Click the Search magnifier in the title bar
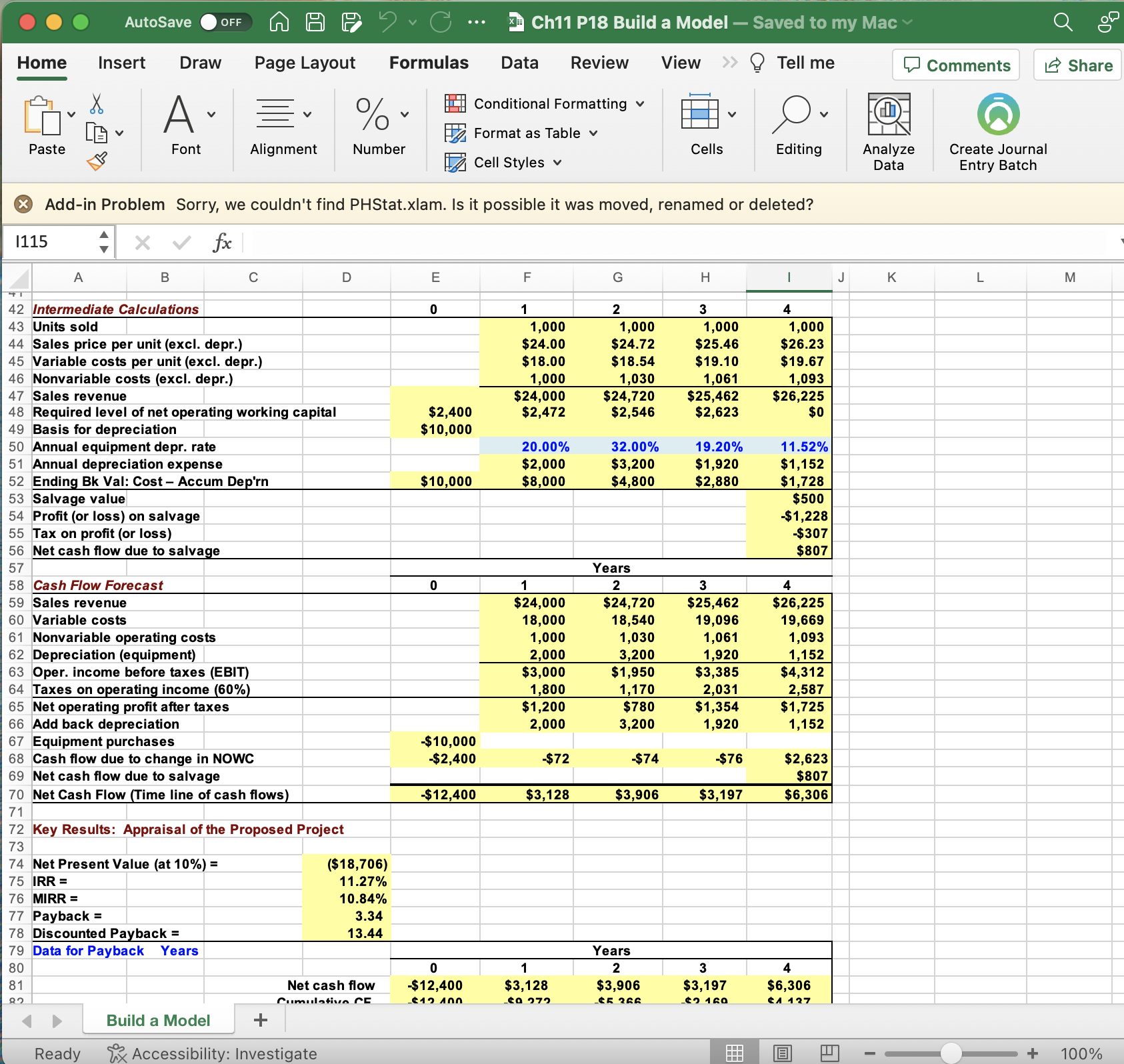Image resolution: width=1124 pixels, height=1064 pixels. pyautogui.click(x=1063, y=22)
